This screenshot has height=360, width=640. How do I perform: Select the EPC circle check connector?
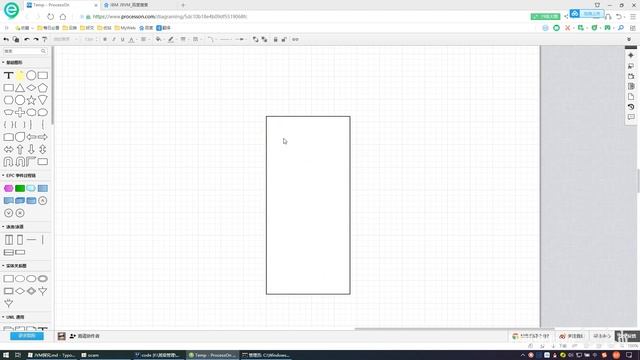point(8,213)
